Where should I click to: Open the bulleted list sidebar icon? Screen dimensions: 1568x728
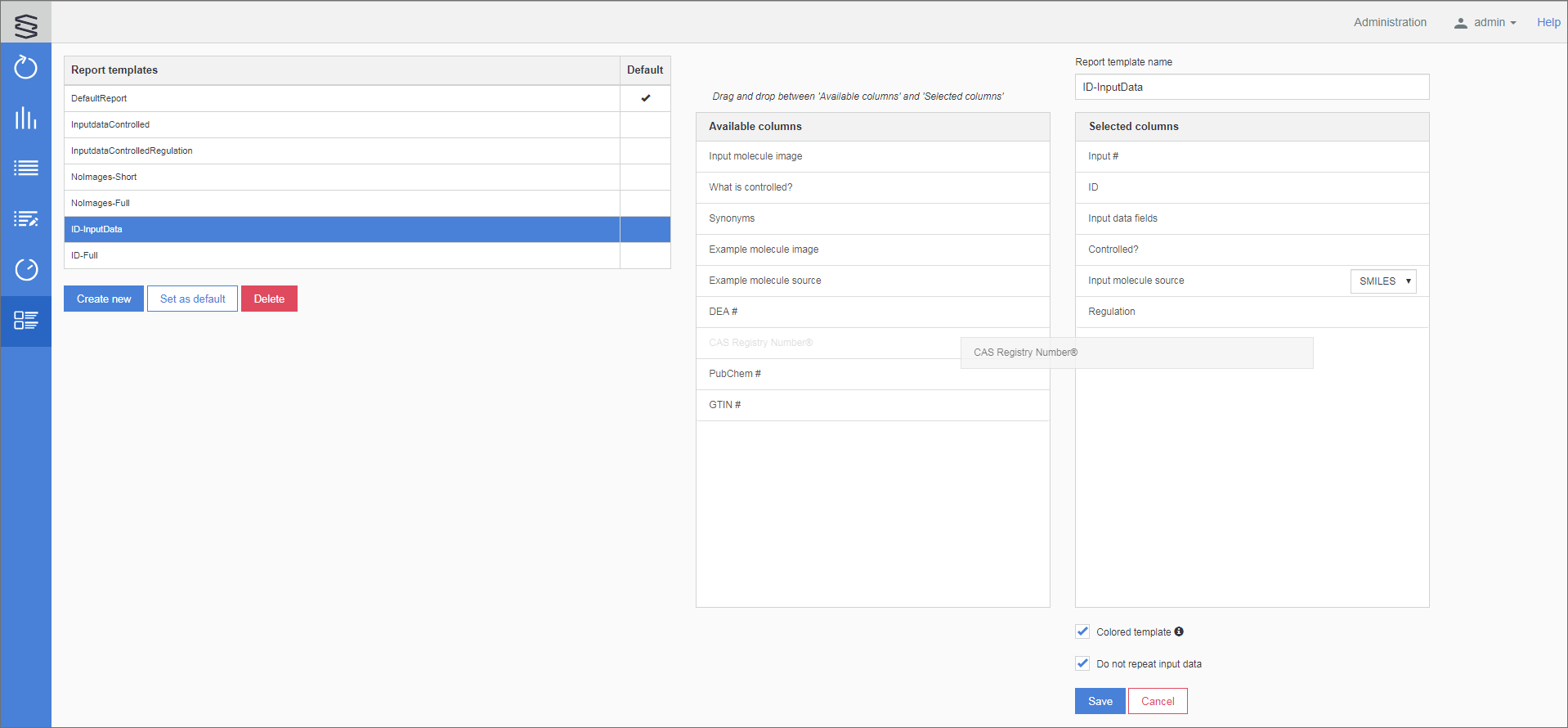pos(26,169)
